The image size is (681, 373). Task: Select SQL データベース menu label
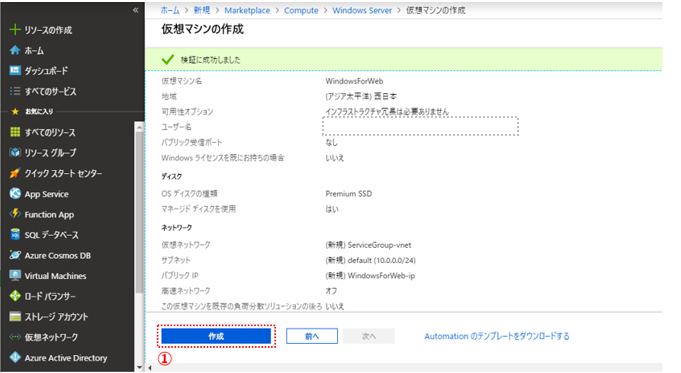(x=52, y=235)
